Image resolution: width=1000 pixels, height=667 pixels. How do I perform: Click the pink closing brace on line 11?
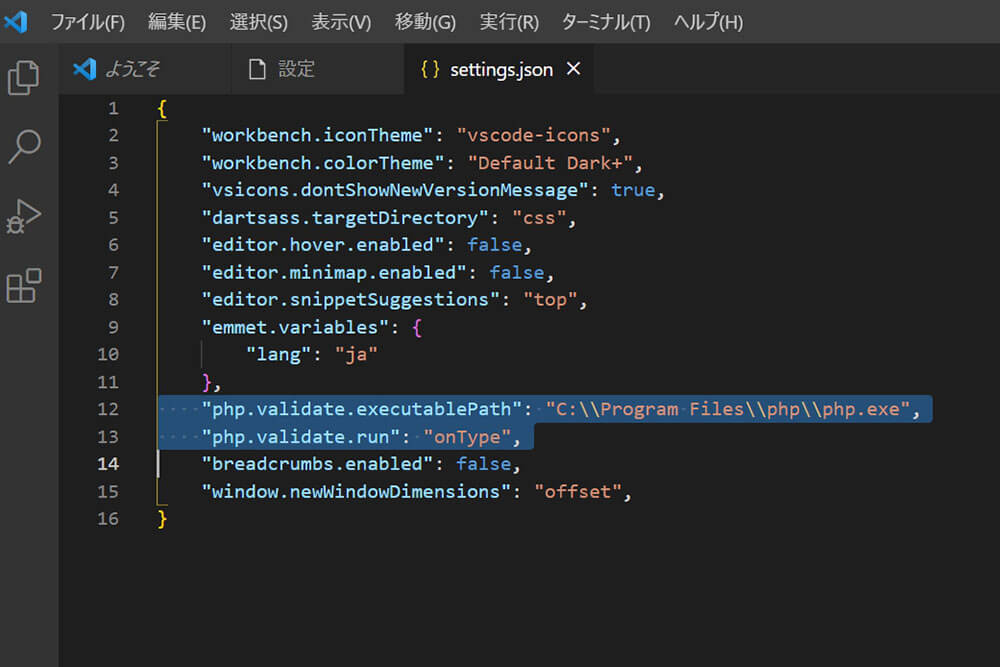point(206,382)
